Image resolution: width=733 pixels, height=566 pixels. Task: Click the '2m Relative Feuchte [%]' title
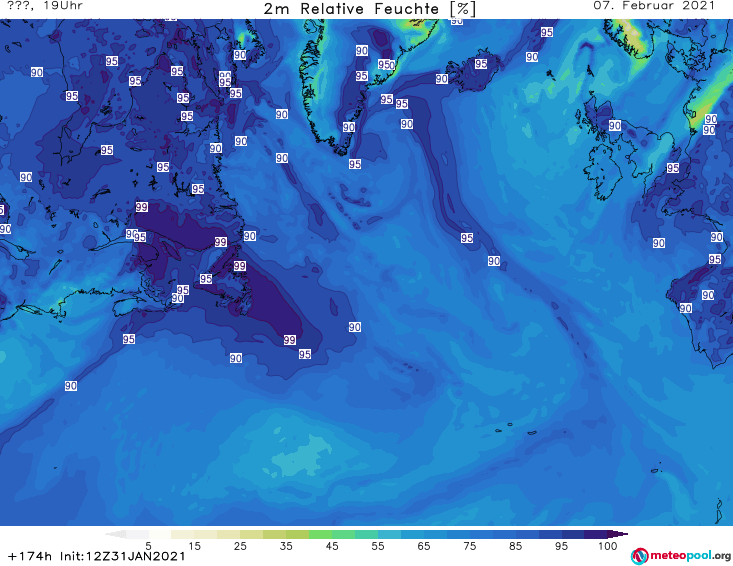pos(369,9)
